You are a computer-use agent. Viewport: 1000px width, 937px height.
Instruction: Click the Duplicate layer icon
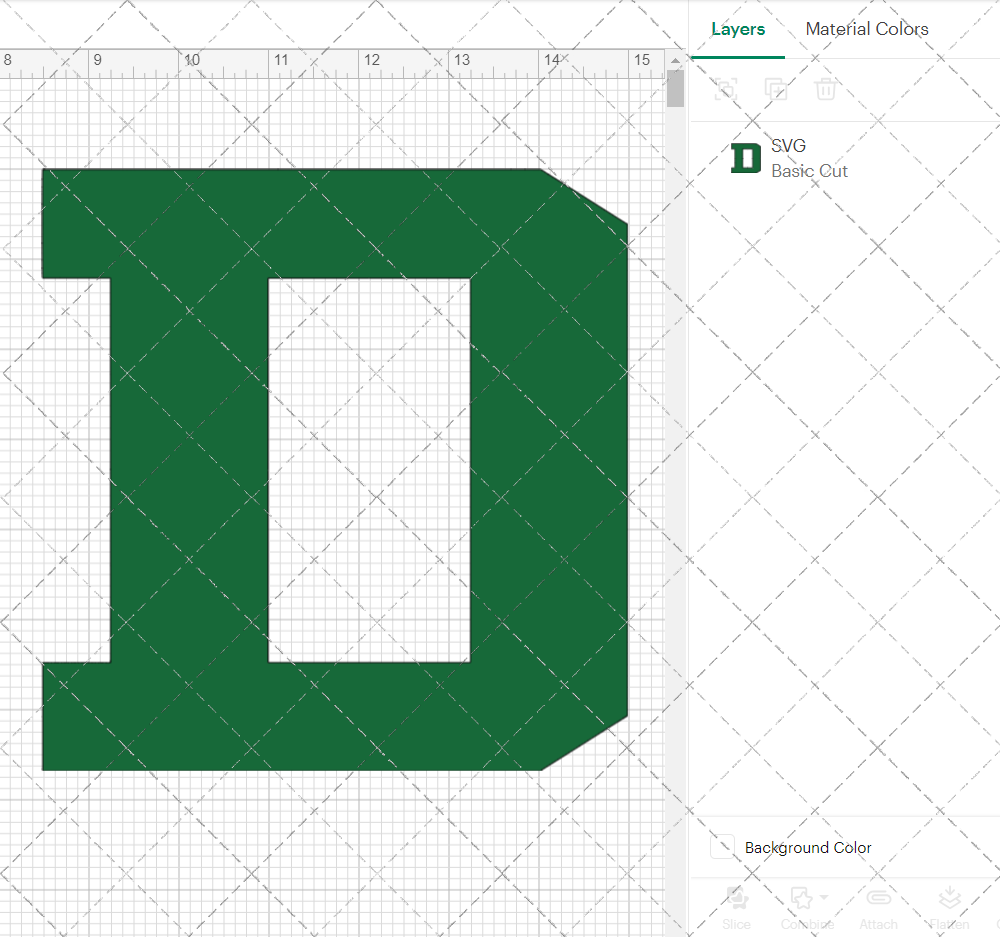click(776, 89)
